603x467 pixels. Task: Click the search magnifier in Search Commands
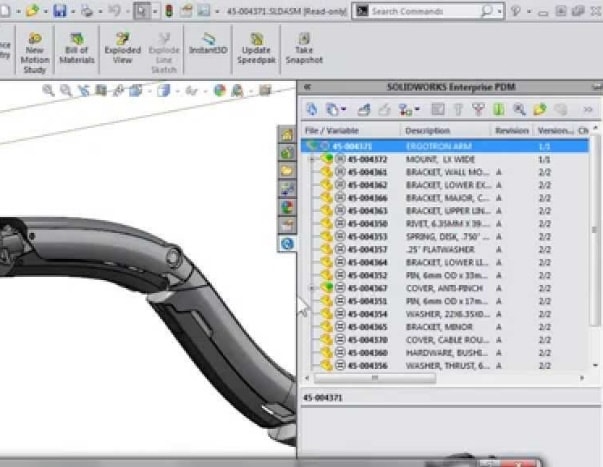[486, 11]
